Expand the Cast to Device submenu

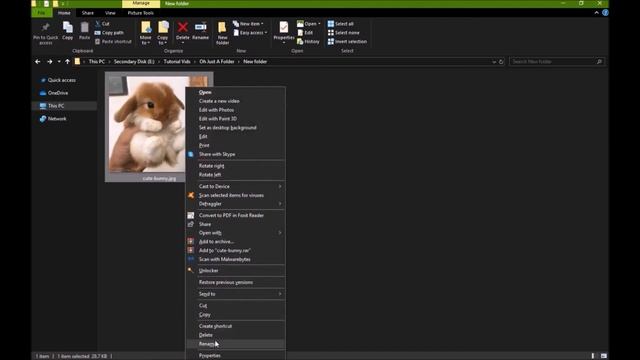(236, 187)
